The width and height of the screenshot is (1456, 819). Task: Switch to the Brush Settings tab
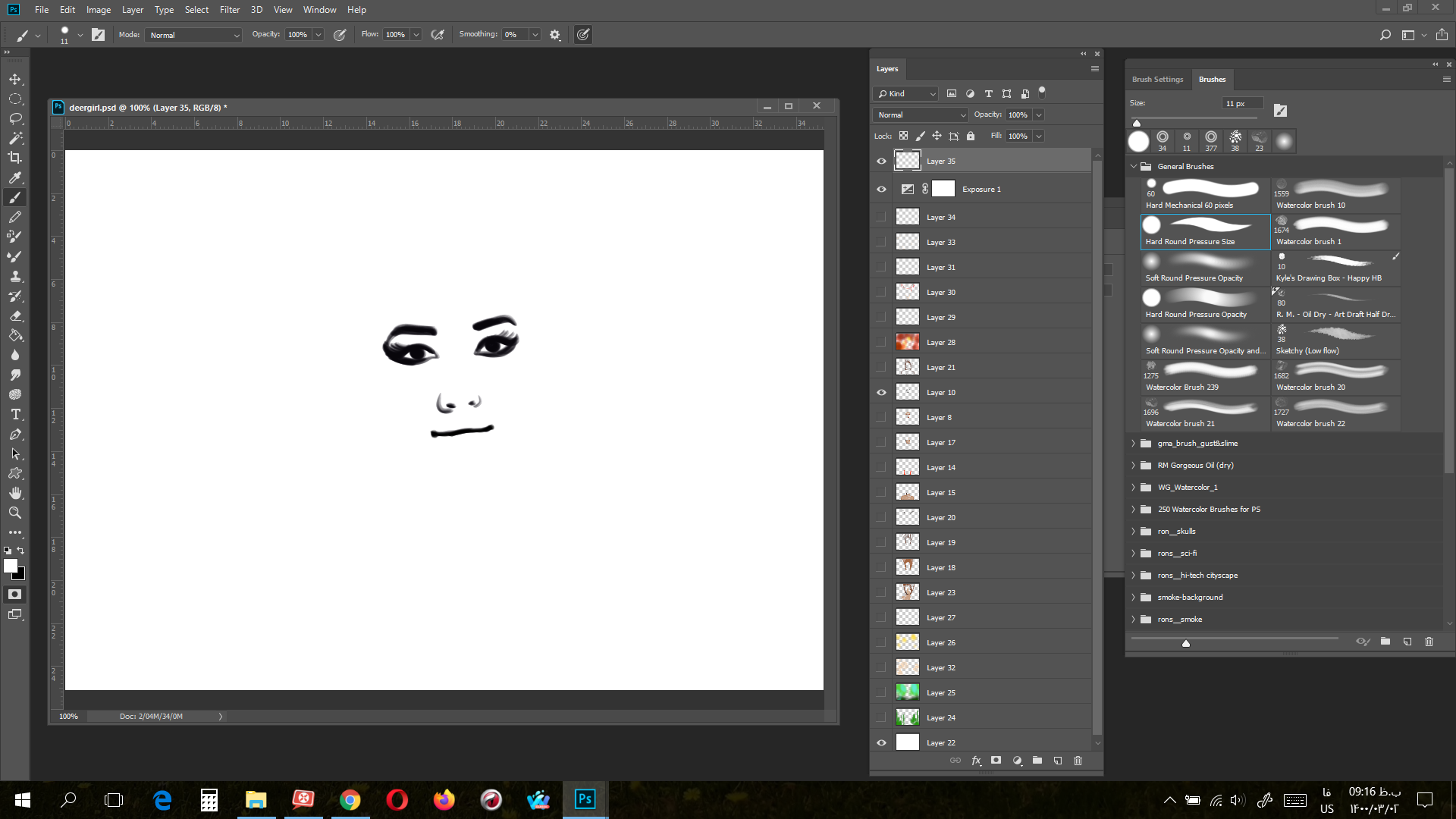1157,80
